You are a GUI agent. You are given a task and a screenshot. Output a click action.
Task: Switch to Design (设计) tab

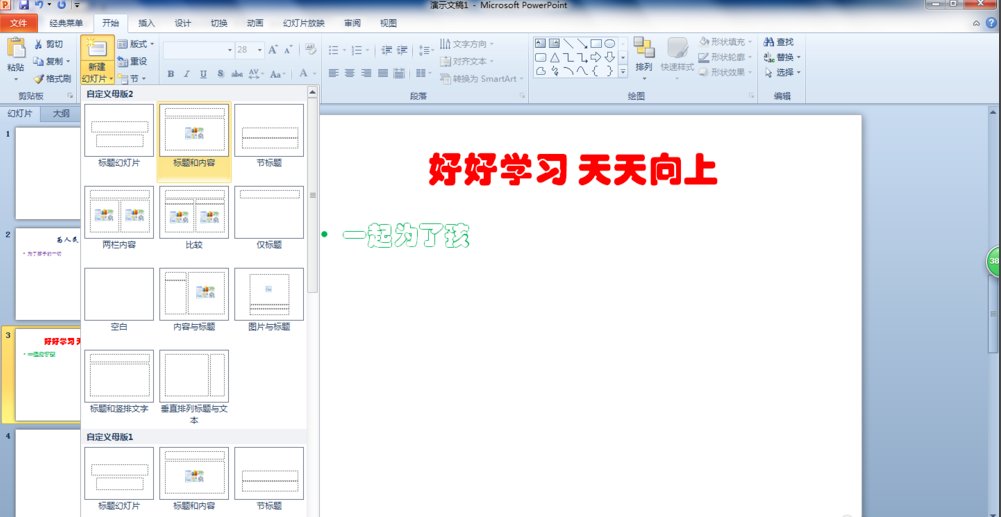click(183, 23)
